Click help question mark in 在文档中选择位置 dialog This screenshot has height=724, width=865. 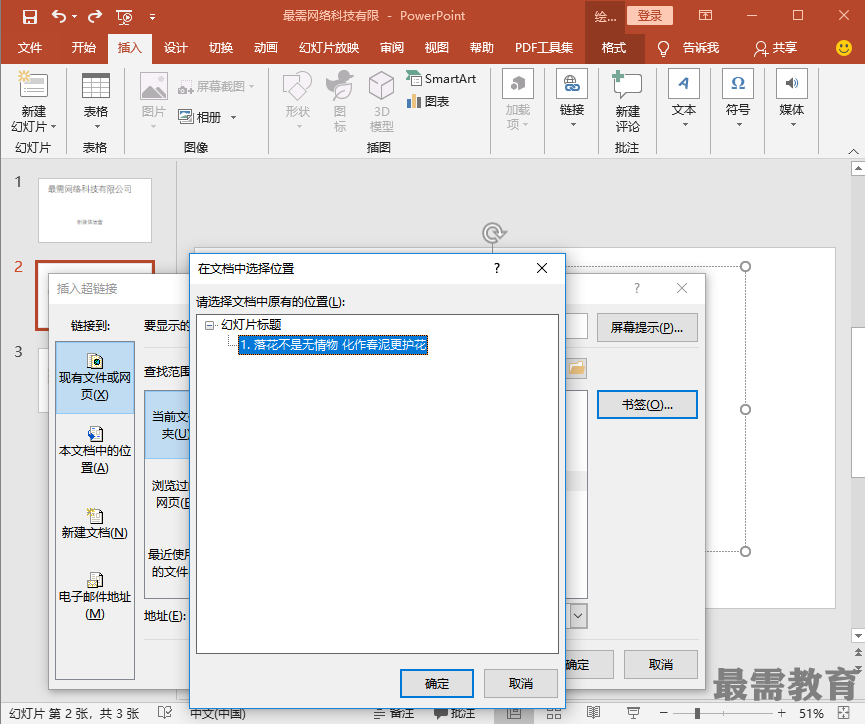pyautogui.click(x=497, y=268)
